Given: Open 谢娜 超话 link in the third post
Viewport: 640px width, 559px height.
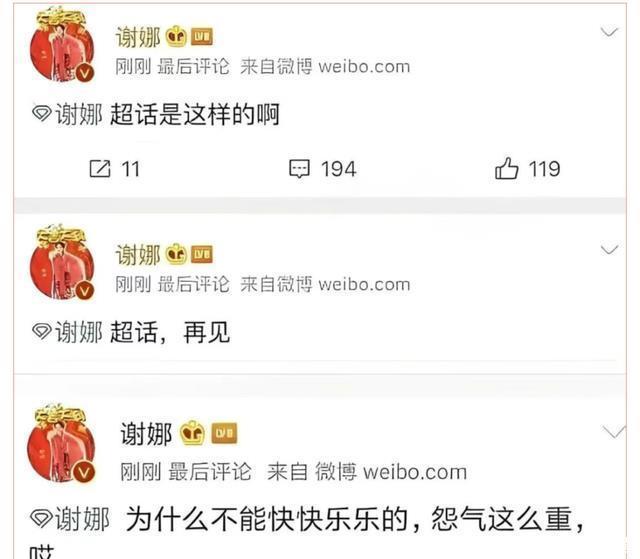Looking at the screenshot, I should pyautogui.click(x=70, y=519).
